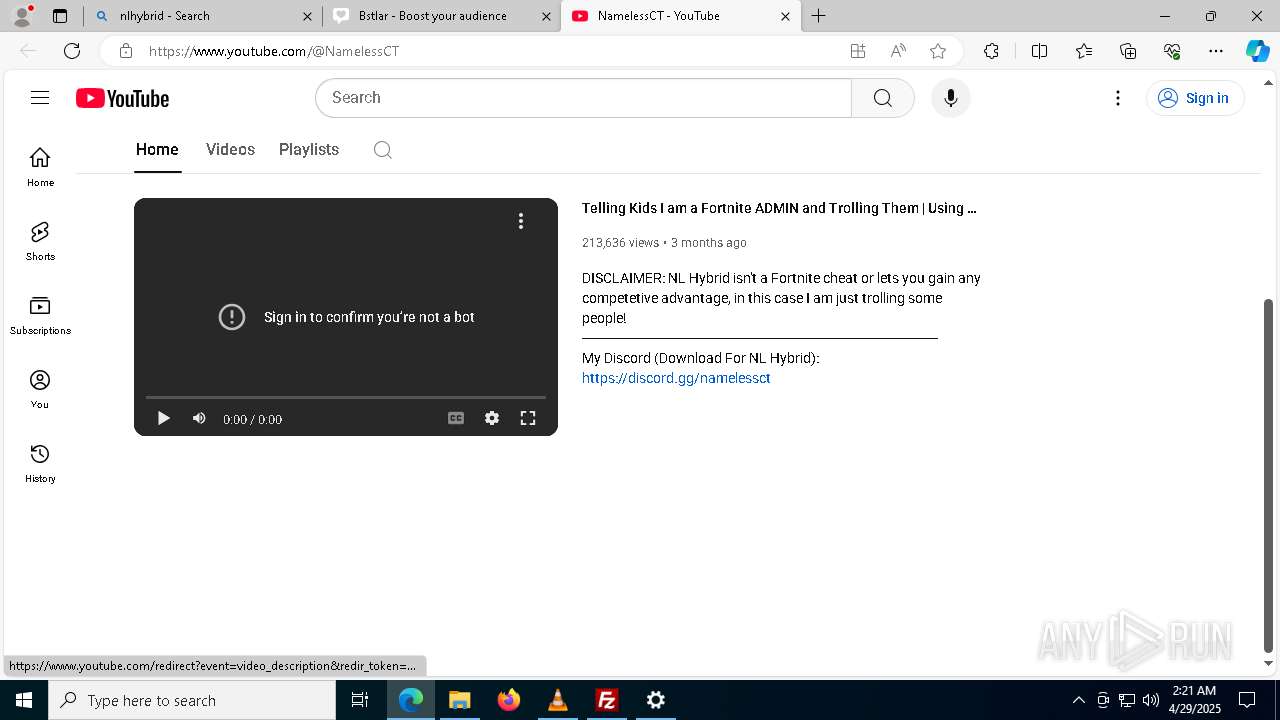Open tab actions menu icon

pos(60,16)
